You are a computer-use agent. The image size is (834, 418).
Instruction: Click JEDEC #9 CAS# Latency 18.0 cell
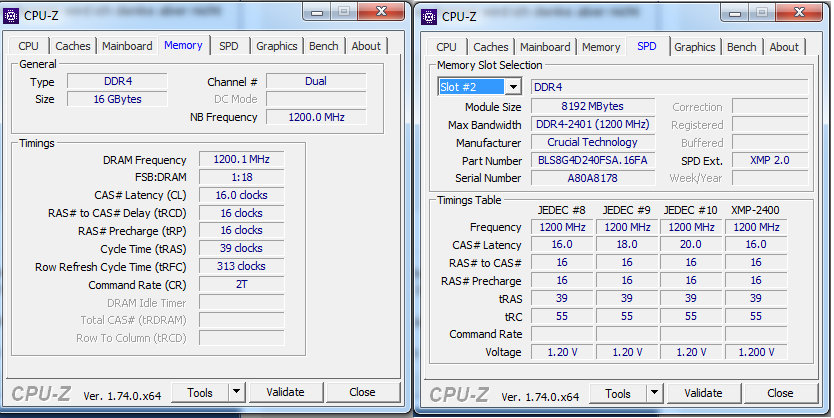[627, 245]
